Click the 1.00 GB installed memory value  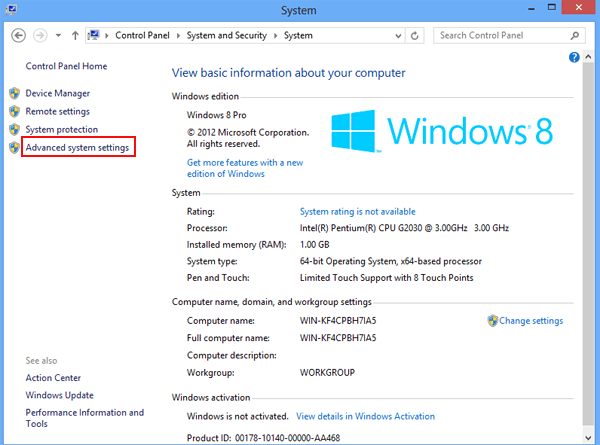coord(315,245)
